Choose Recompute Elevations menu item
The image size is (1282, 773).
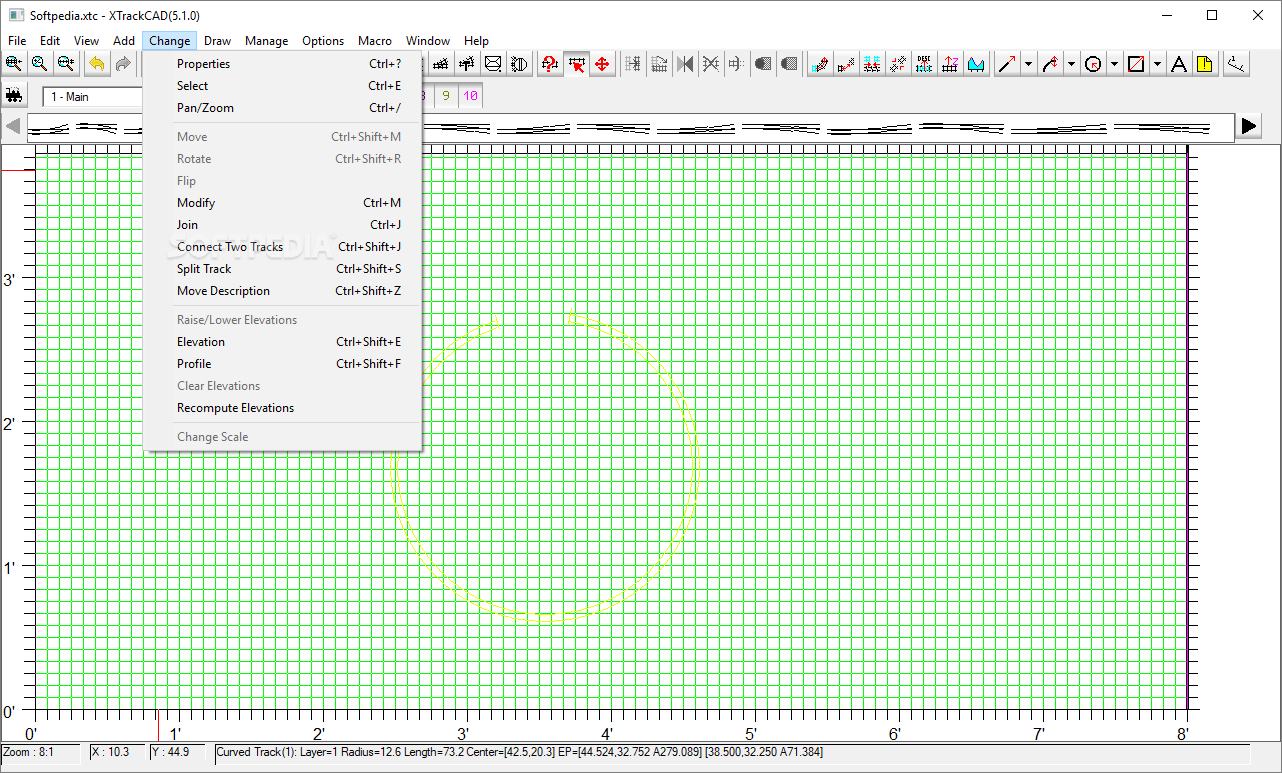[282, 408]
